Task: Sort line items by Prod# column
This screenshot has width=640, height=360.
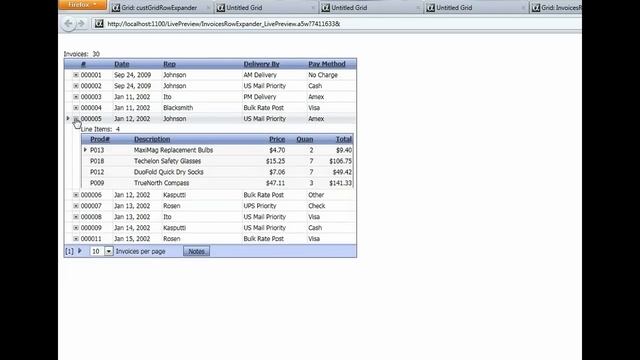Action: (100, 139)
